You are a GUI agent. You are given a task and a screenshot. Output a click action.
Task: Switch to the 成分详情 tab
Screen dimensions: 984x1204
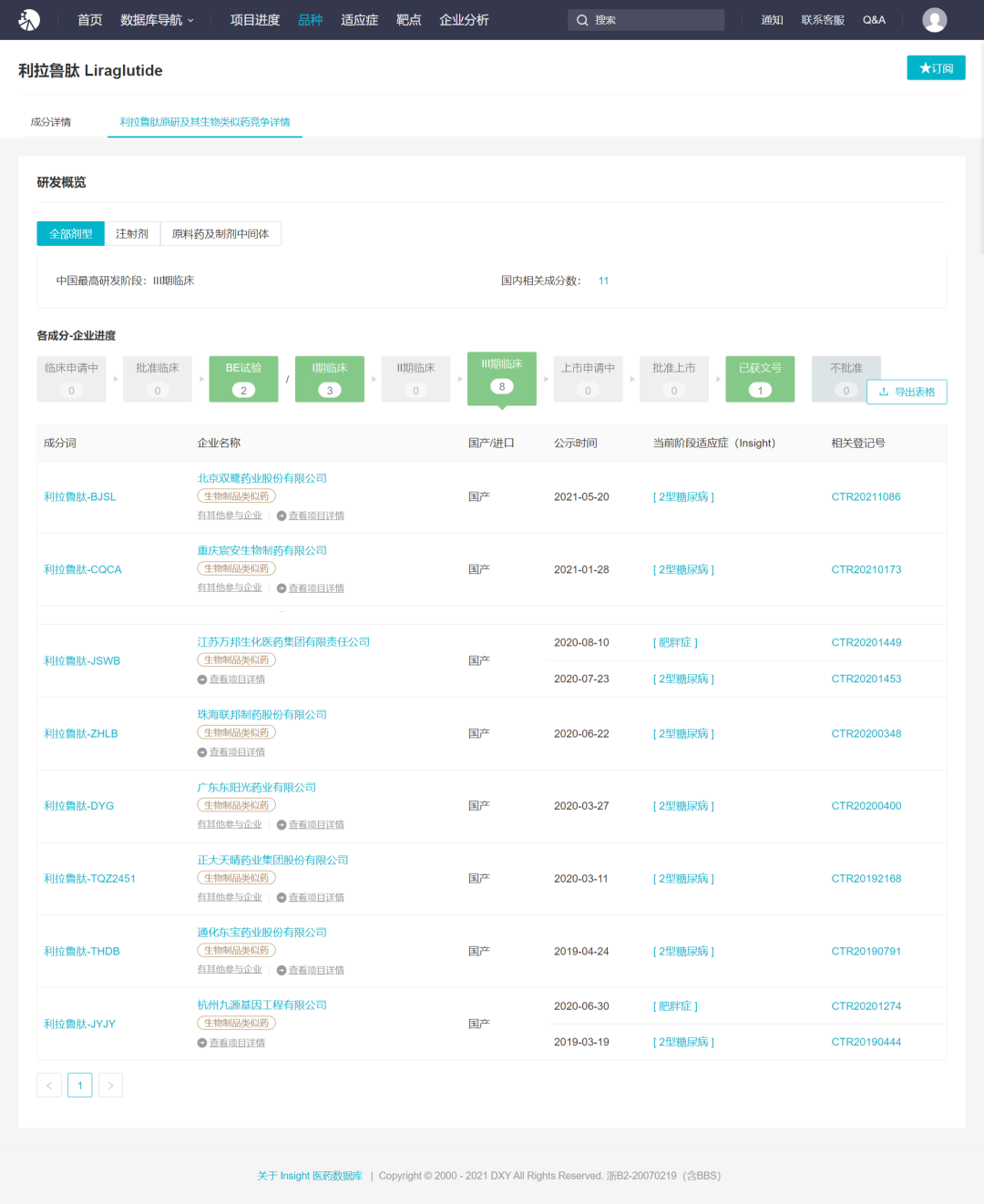(x=51, y=122)
